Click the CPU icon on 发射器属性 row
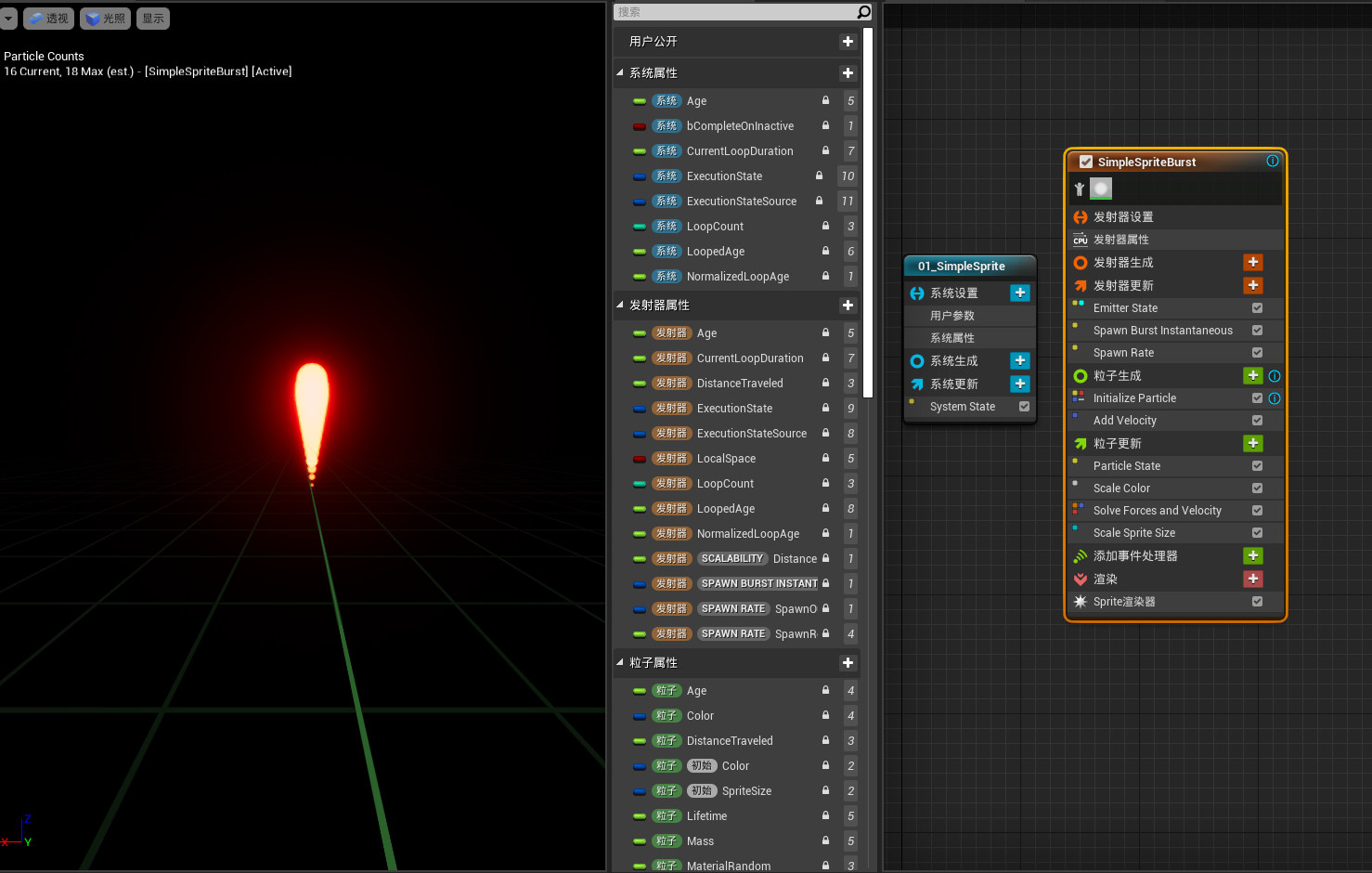The height and width of the screenshot is (873, 1372). tap(1081, 239)
